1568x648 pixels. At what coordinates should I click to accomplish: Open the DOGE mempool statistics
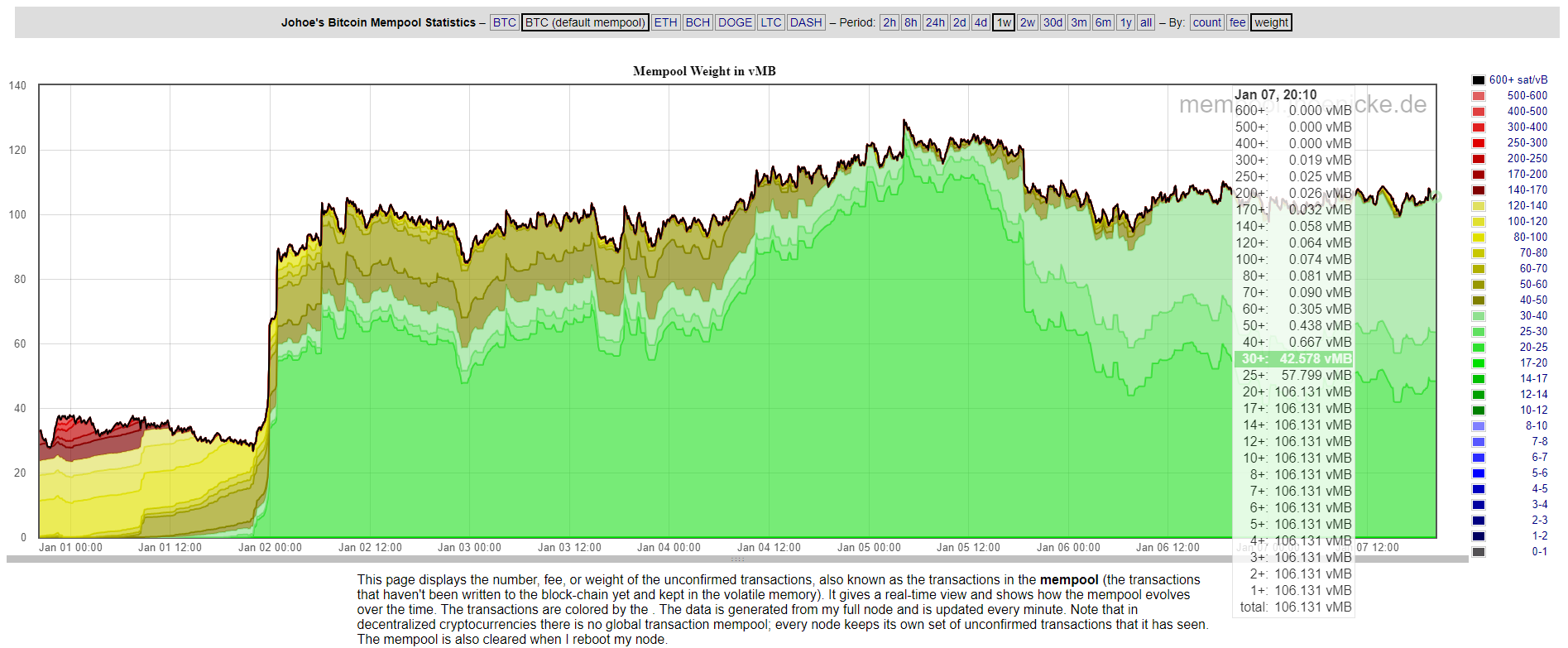(735, 22)
